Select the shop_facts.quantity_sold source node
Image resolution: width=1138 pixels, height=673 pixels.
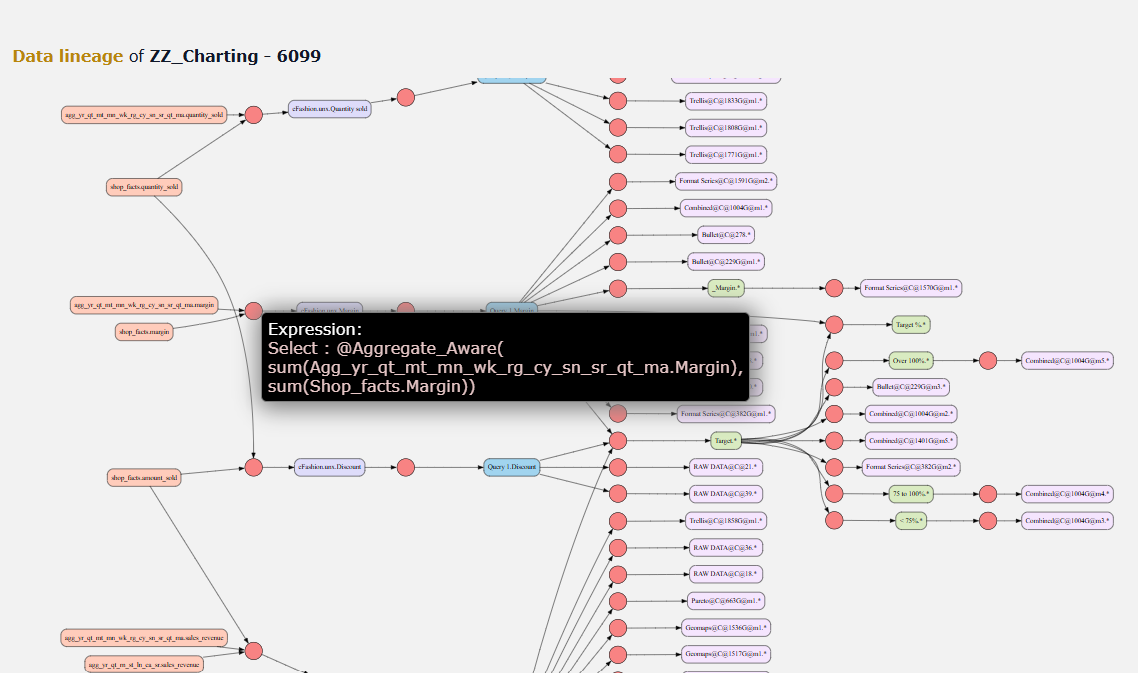tap(144, 187)
